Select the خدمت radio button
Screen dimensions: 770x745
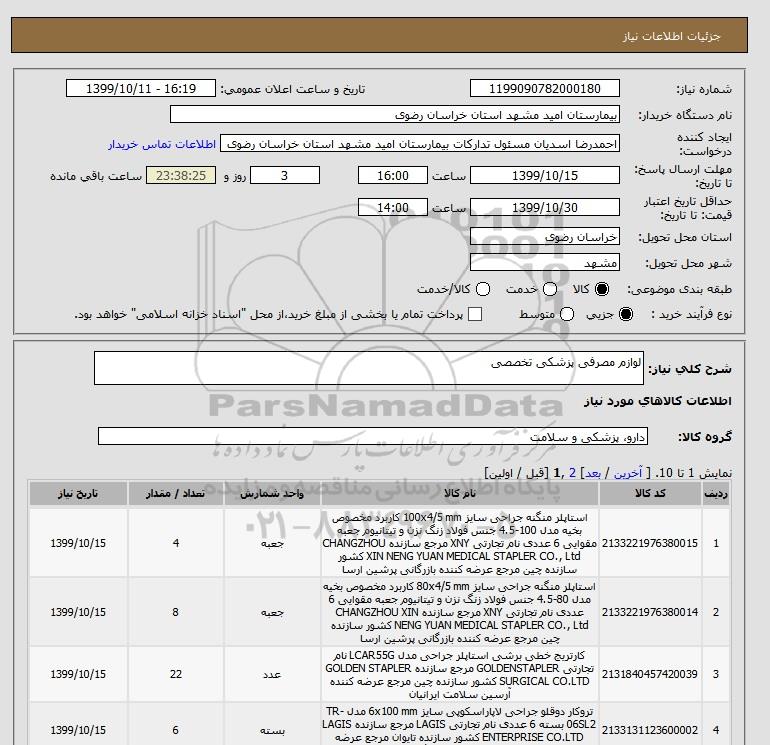tap(550, 289)
